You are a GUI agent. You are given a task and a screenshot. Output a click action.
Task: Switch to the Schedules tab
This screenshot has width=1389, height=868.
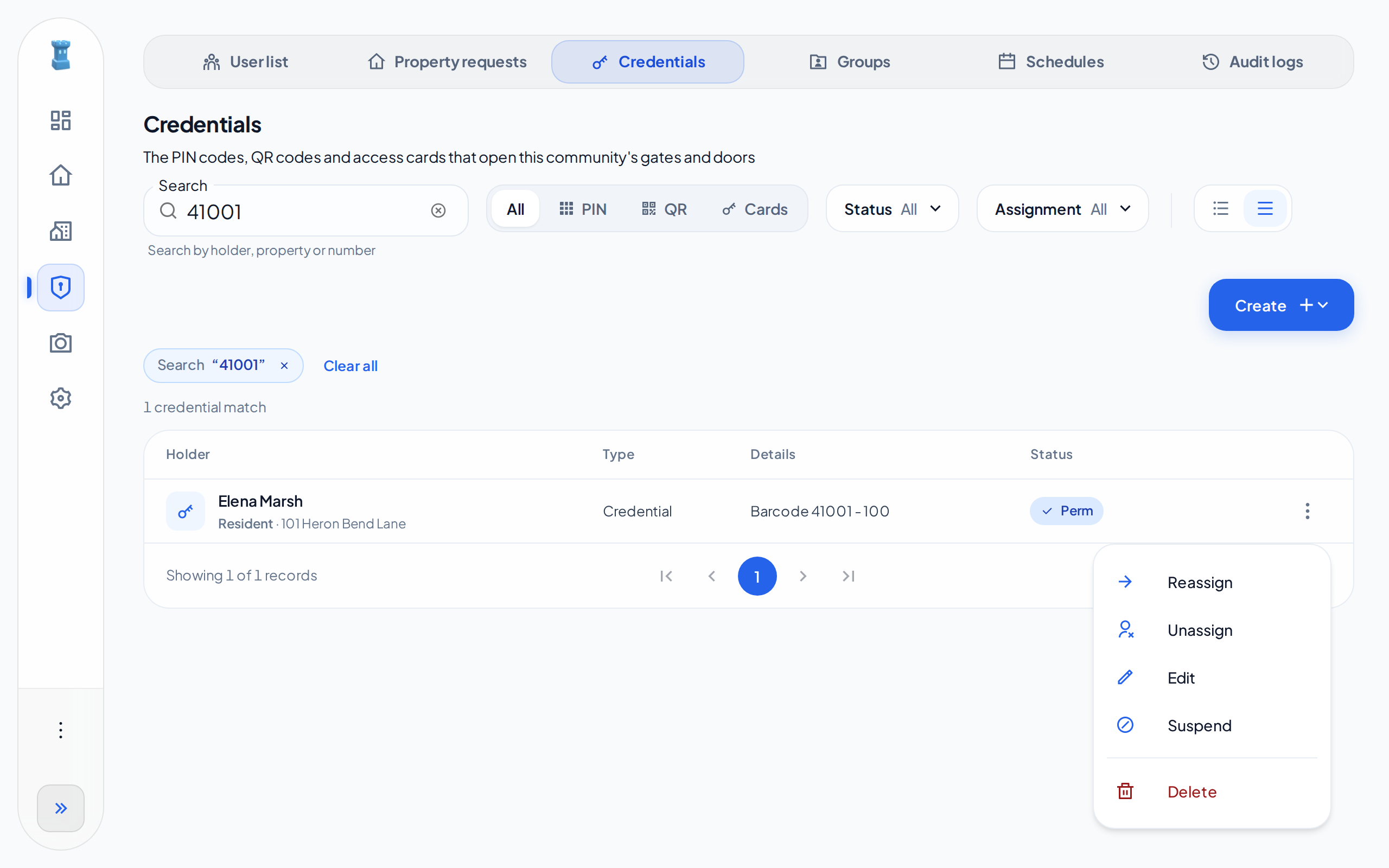point(1050,61)
